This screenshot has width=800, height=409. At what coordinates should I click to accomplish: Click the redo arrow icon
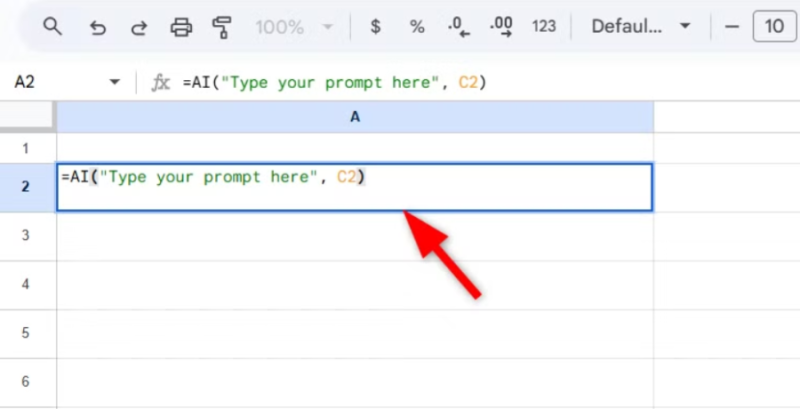click(x=138, y=27)
